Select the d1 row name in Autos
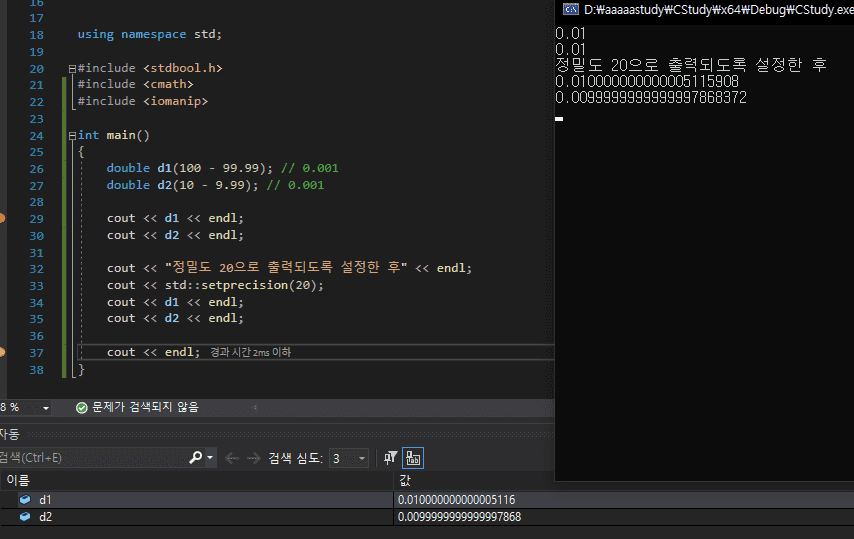 pyautogui.click(x=45, y=499)
